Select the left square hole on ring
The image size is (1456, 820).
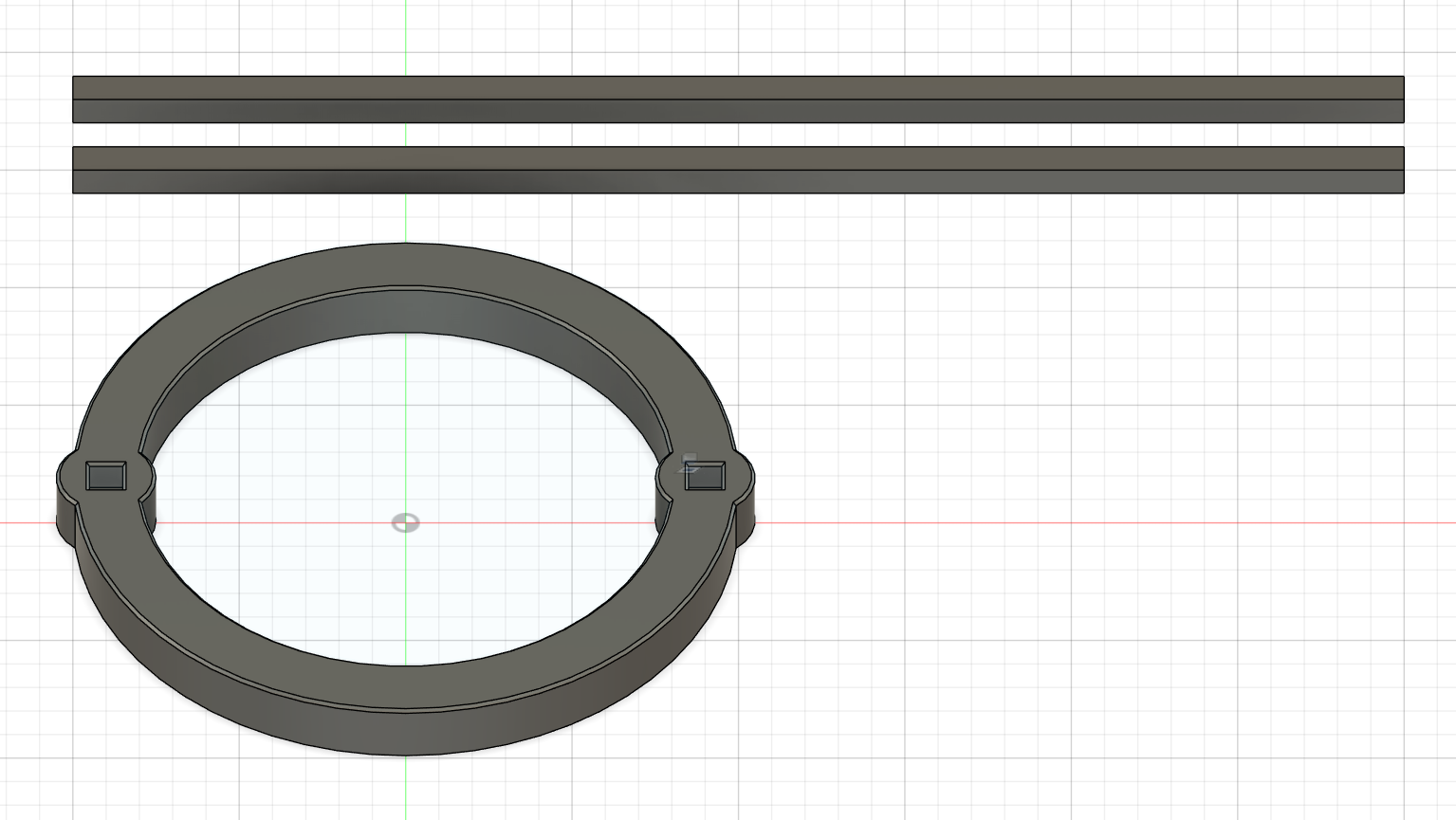pos(105,476)
